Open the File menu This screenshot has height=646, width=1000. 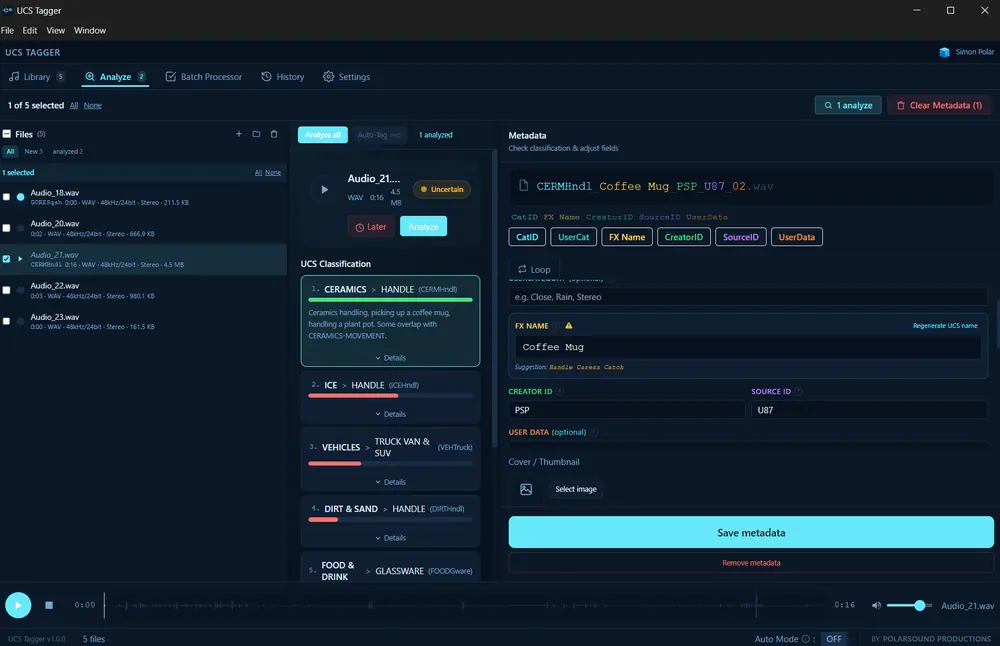[8, 31]
